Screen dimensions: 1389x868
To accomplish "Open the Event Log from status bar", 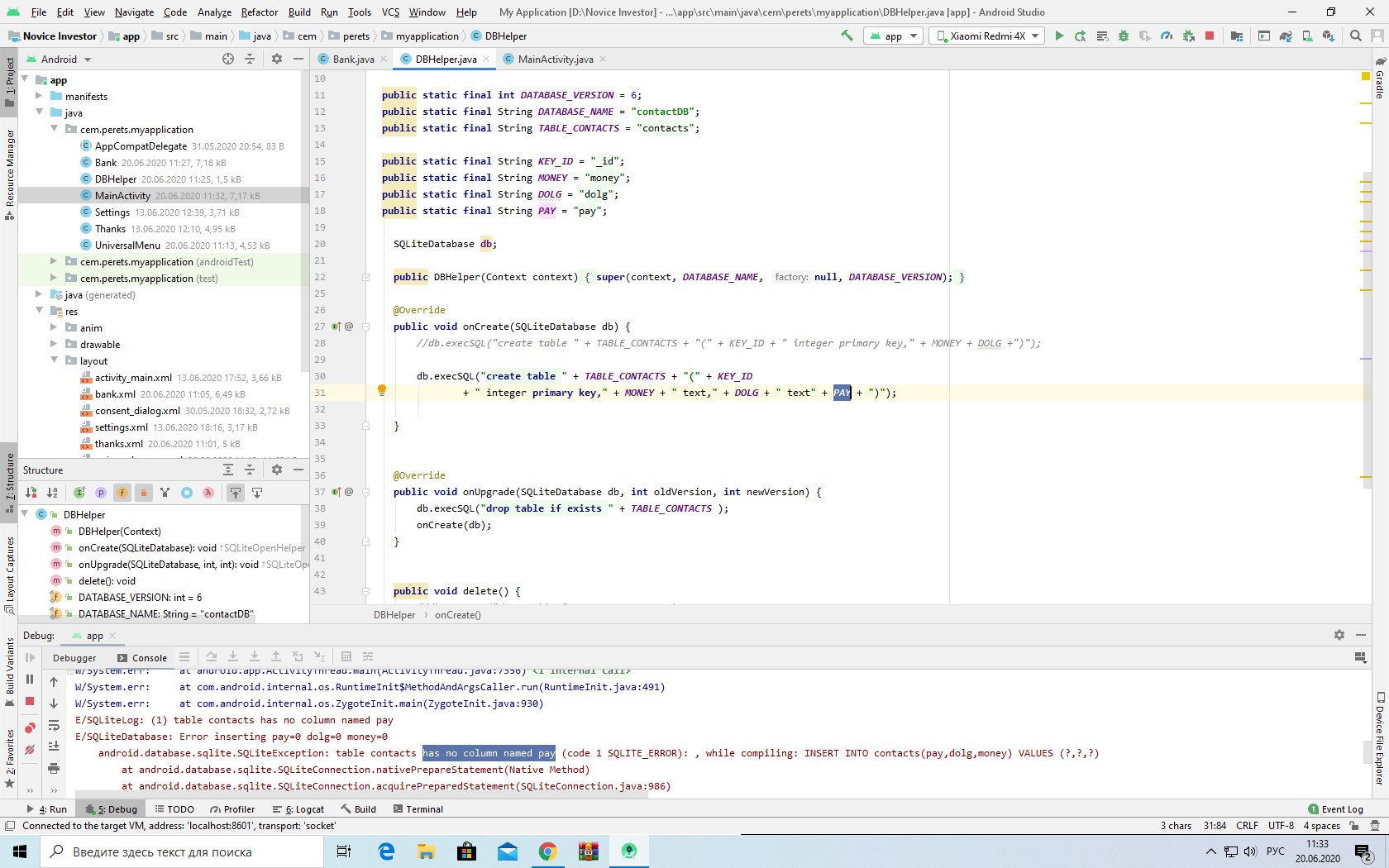I will (1335, 809).
